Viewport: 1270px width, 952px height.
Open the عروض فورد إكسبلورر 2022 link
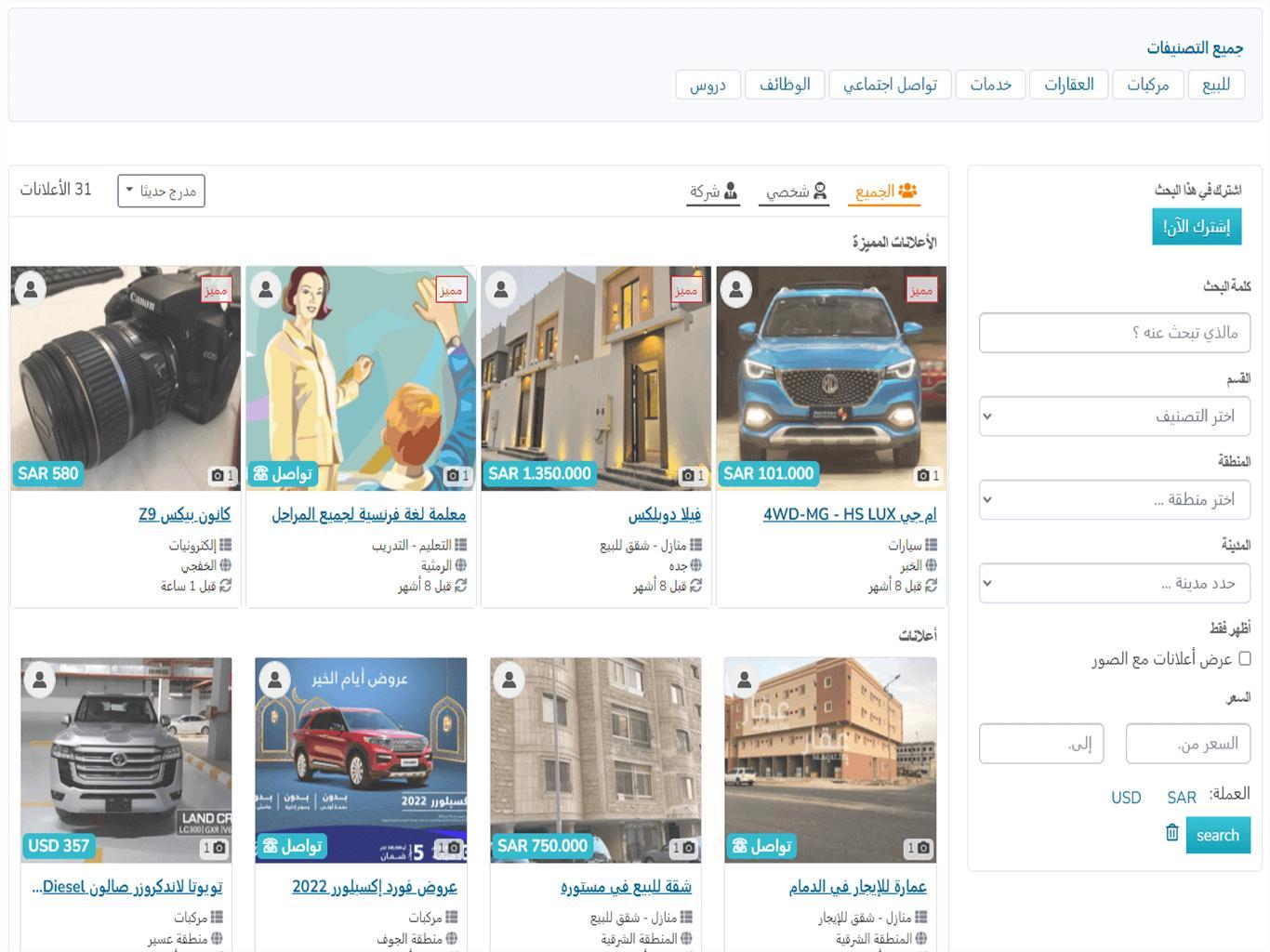375,887
